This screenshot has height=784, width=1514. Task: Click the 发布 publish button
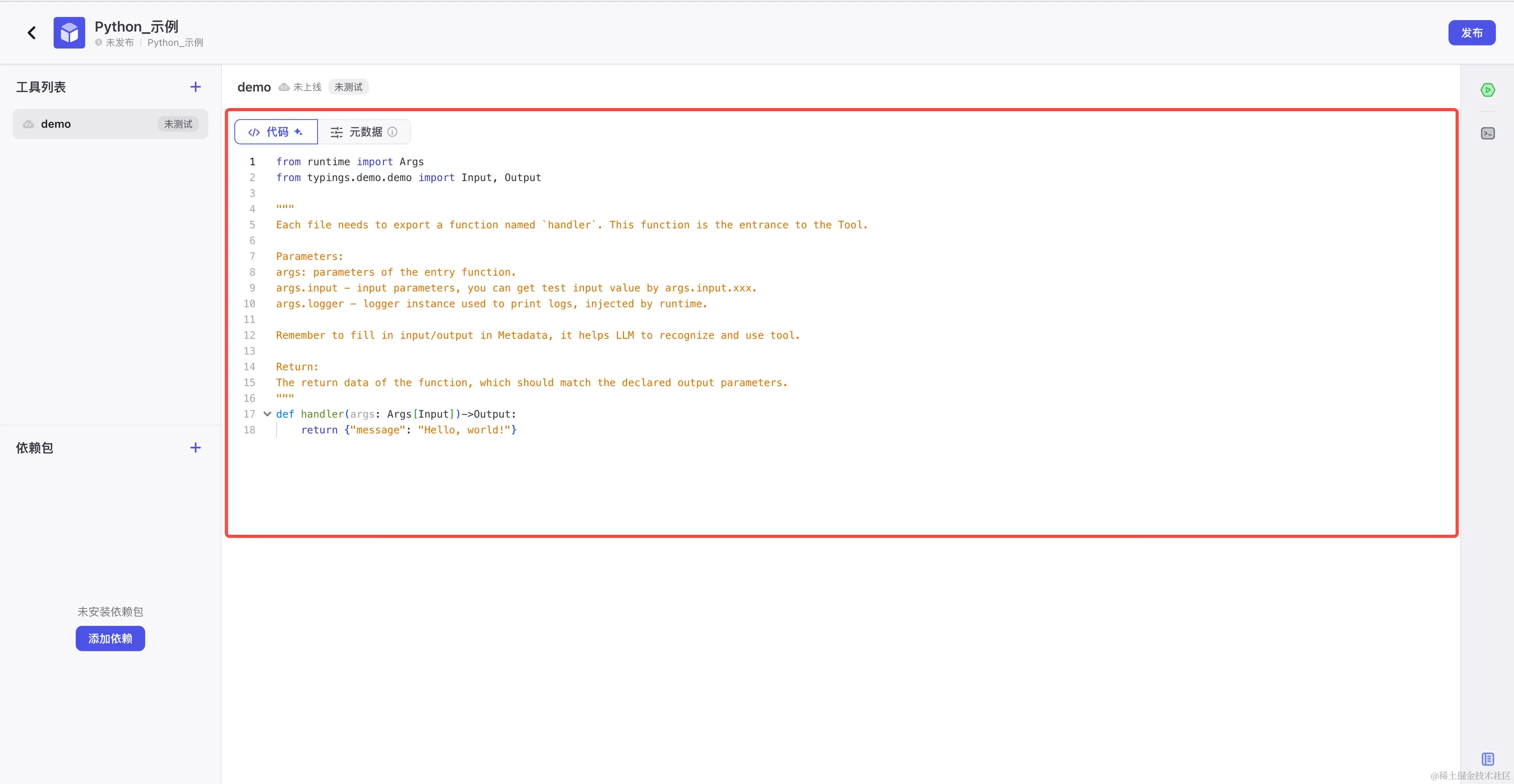(x=1471, y=33)
